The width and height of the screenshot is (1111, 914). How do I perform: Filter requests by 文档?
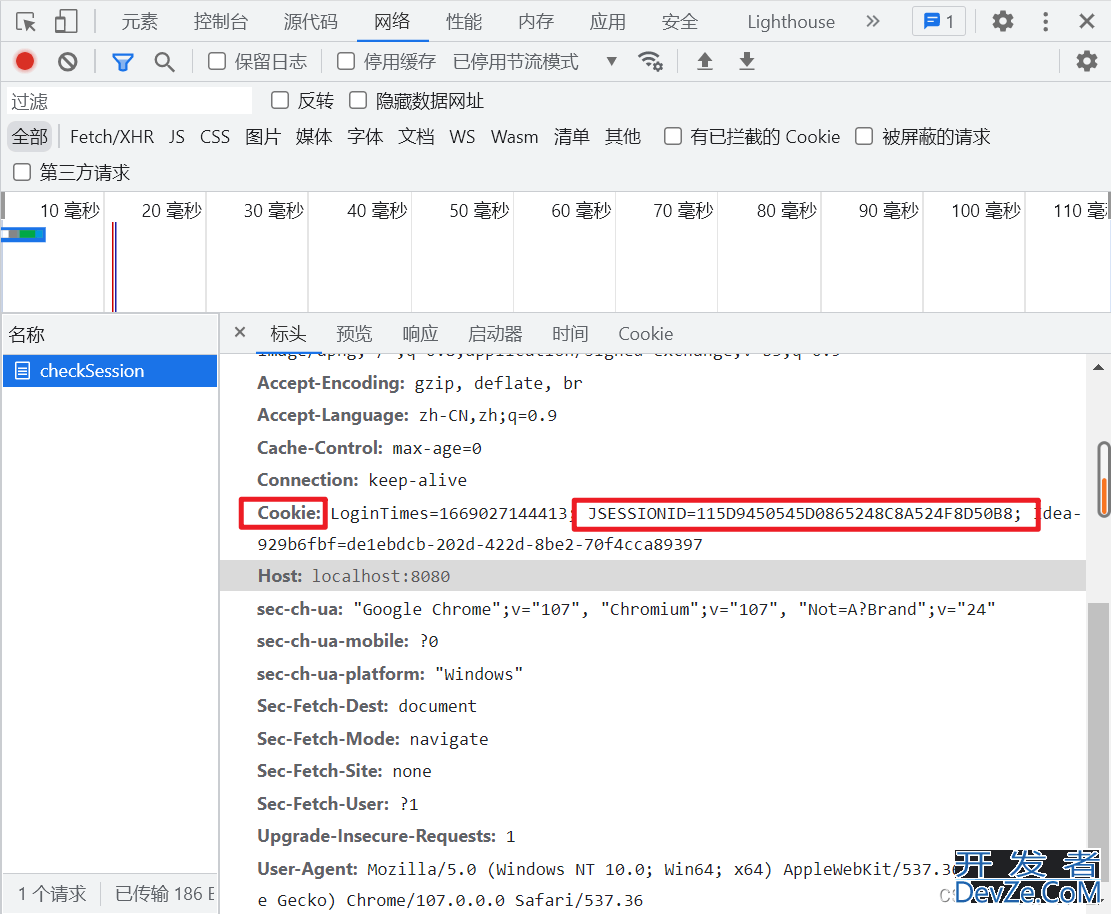(x=416, y=136)
